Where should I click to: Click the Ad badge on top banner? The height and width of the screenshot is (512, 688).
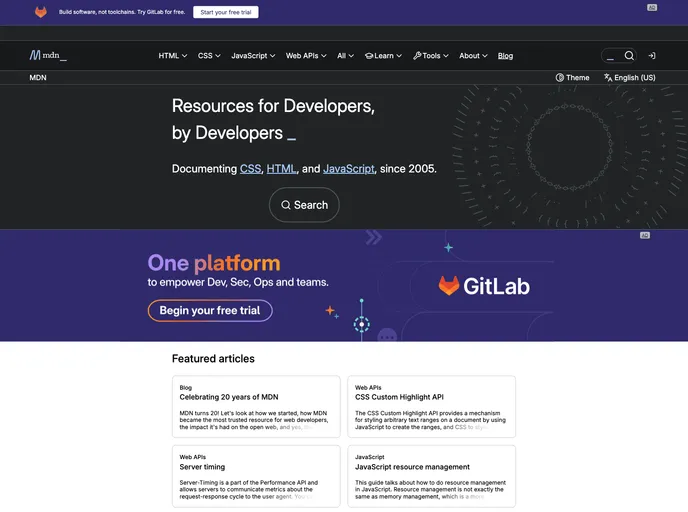(652, 7)
